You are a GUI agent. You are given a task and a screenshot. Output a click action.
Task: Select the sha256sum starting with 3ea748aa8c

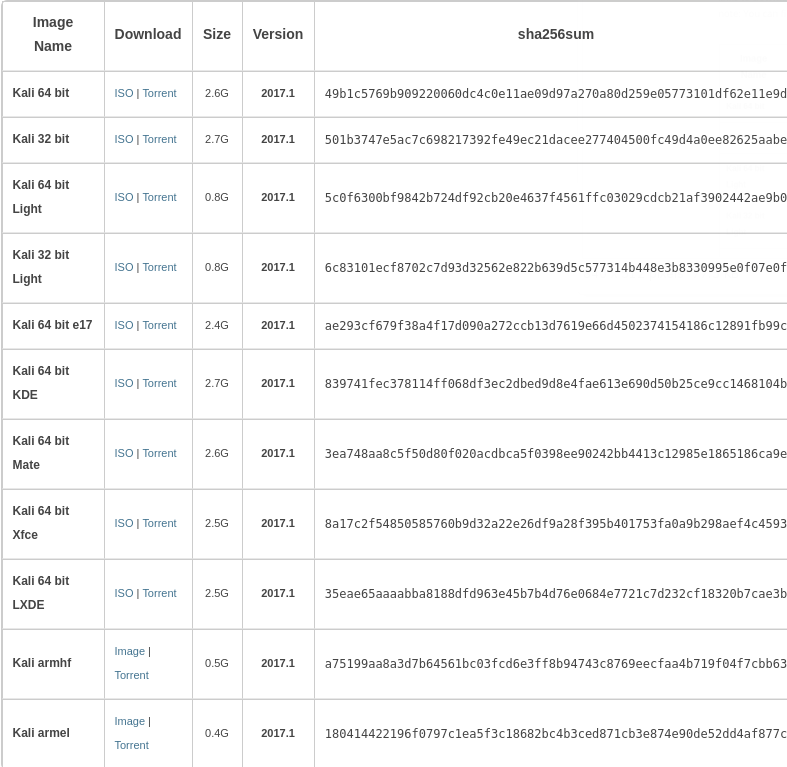[x=556, y=454]
